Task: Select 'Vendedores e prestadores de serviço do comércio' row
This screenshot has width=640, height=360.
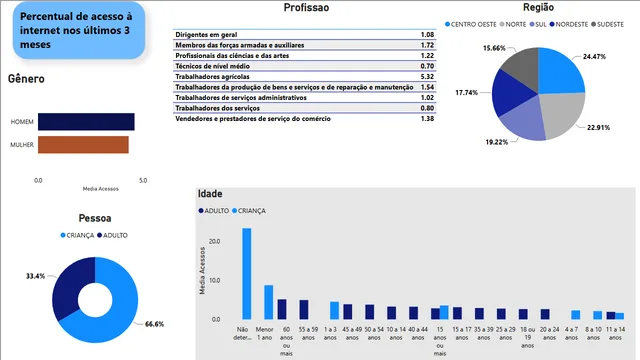Action: pyautogui.click(x=304, y=119)
